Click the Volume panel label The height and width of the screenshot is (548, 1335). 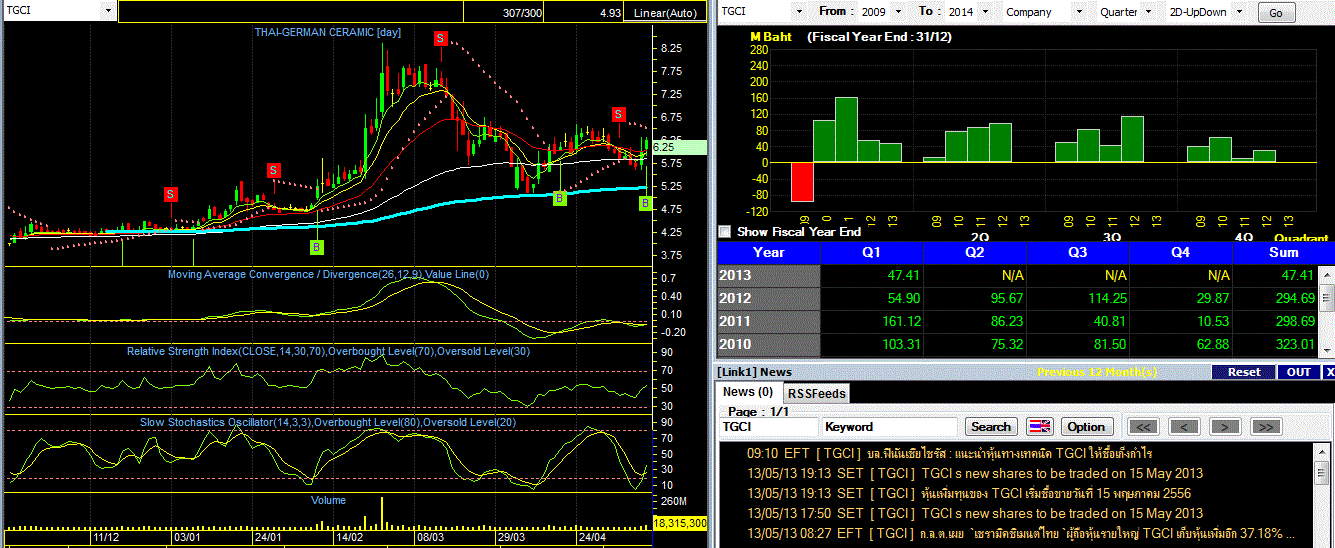(328, 500)
